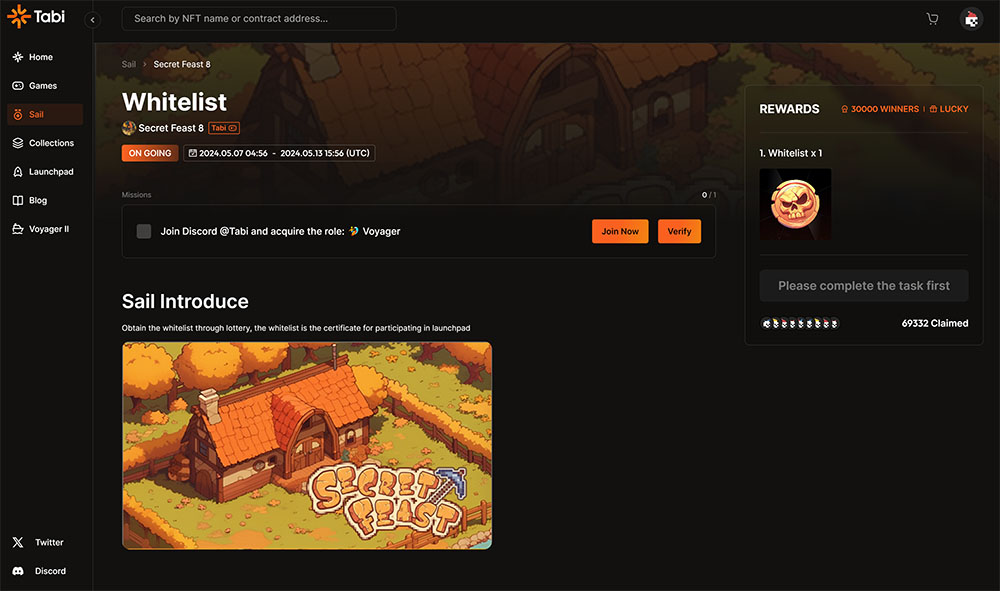
Task: Click the Verify button
Action: click(x=679, y=231)
